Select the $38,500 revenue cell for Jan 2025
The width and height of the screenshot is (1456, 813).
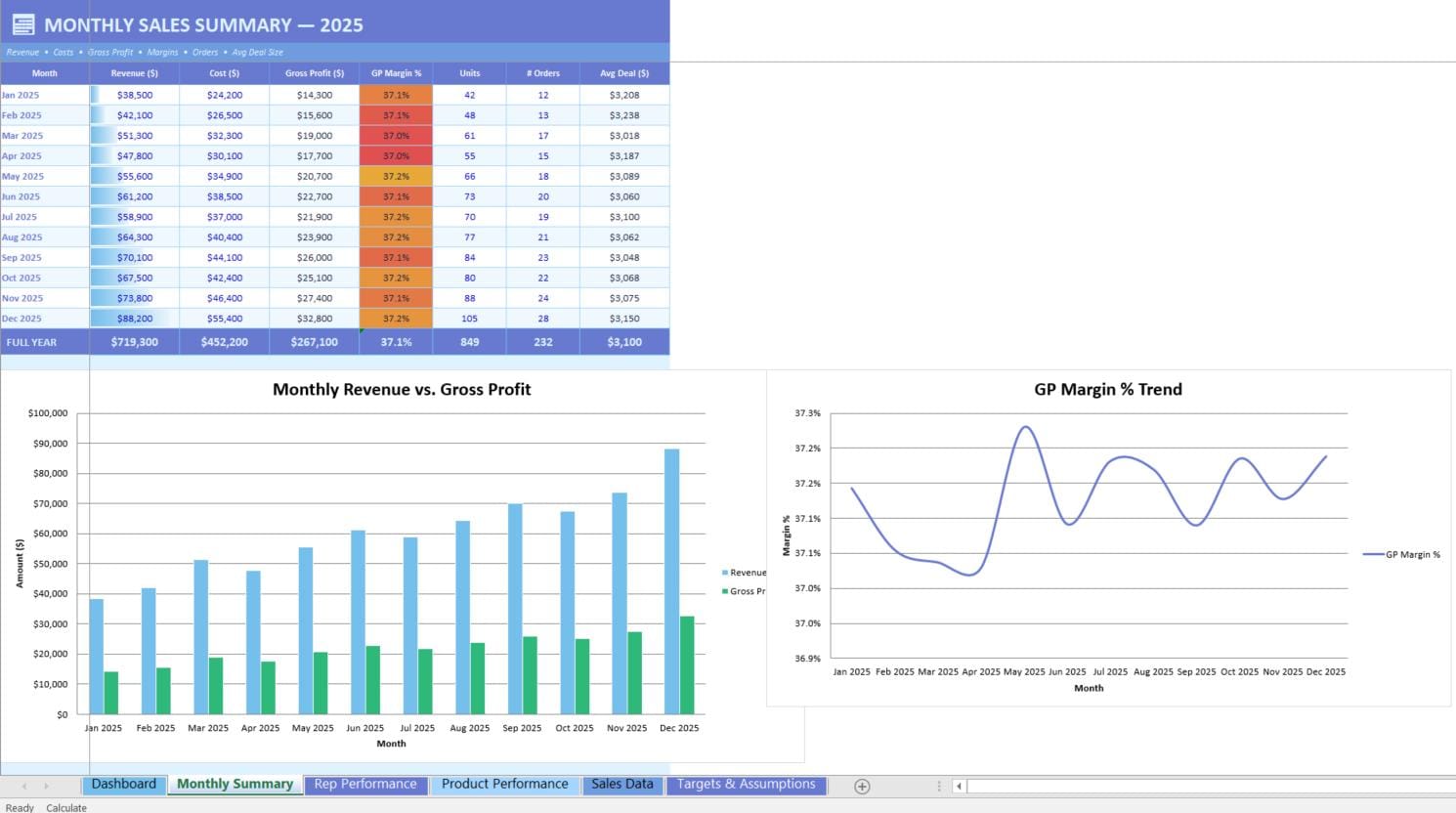135,95
